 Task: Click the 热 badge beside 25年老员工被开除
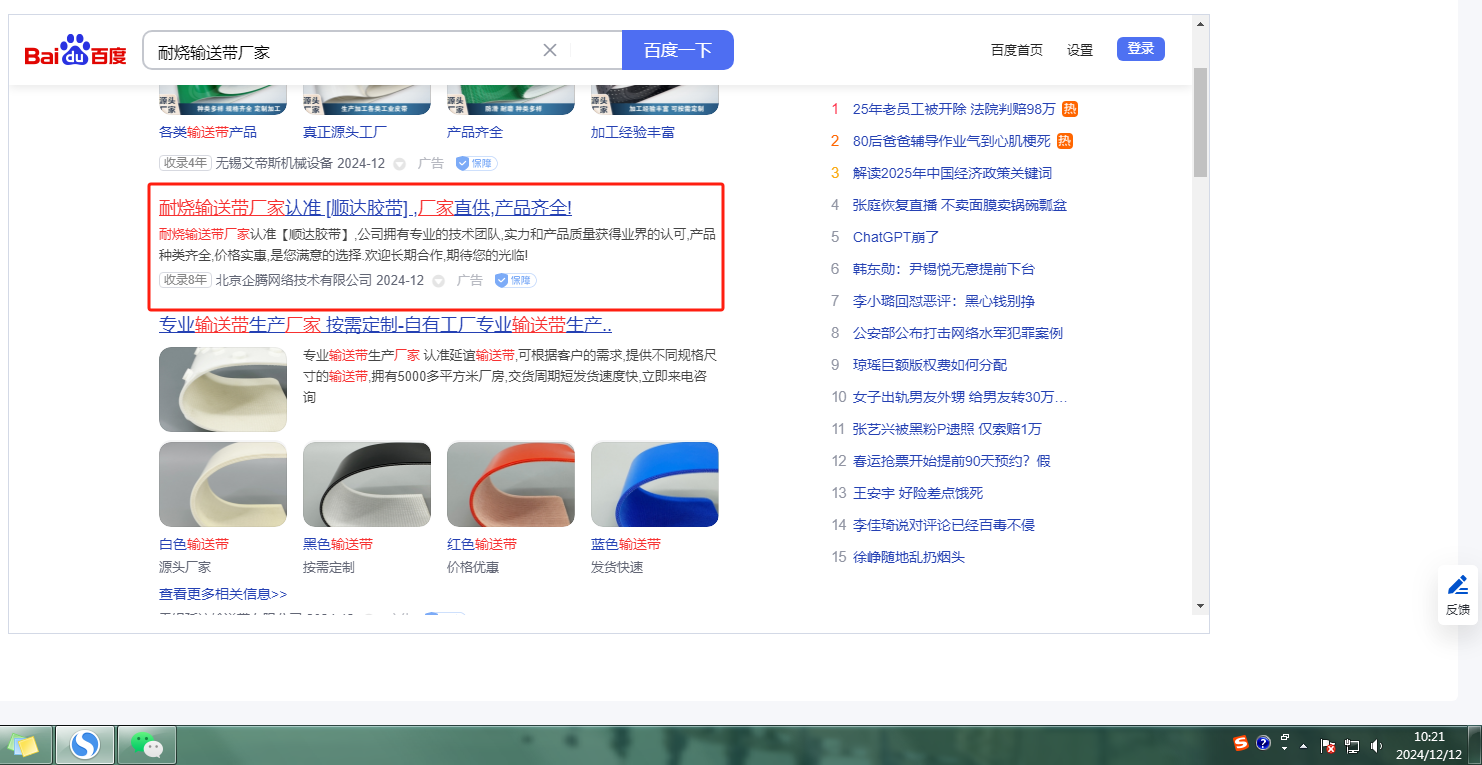pos(1069,109)
